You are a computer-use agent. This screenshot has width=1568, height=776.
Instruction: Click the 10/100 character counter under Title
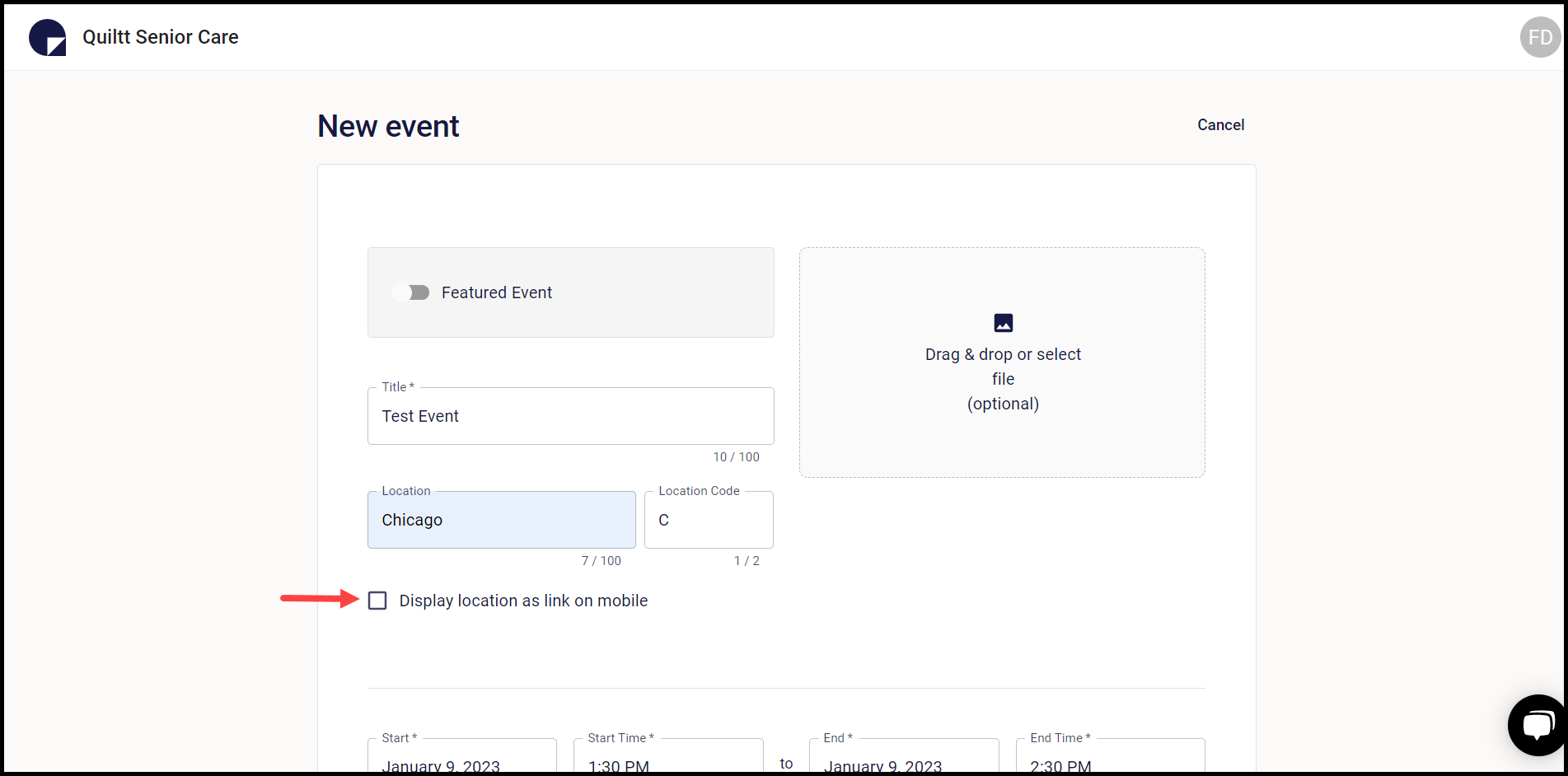pyautogui.click(x=736, y=456)
